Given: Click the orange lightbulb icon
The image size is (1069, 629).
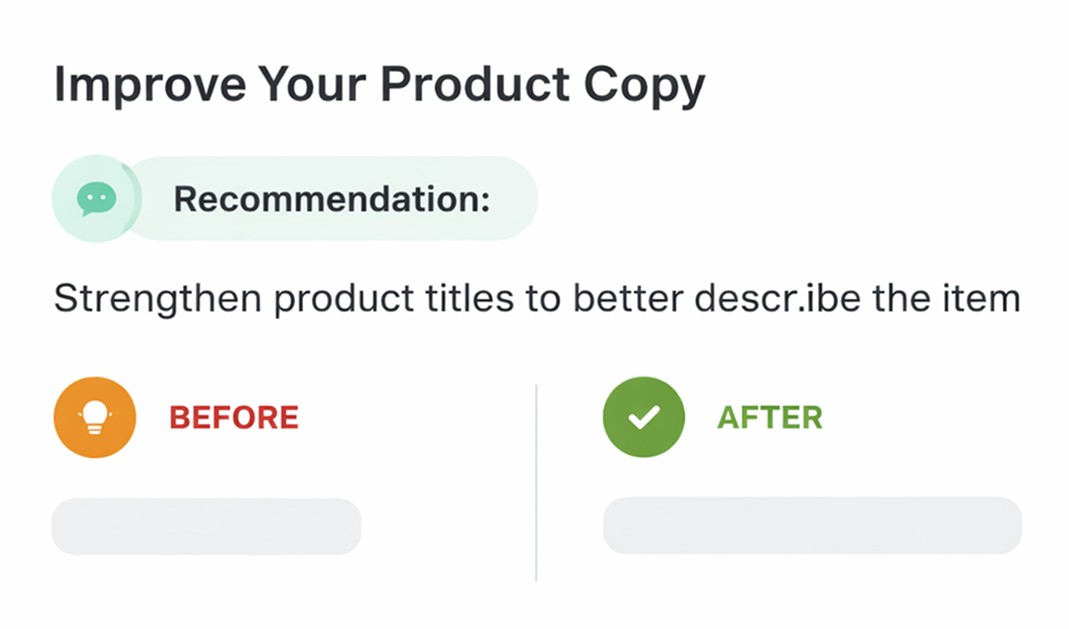Looking at the screenshot, I should [x=94, y=417].
